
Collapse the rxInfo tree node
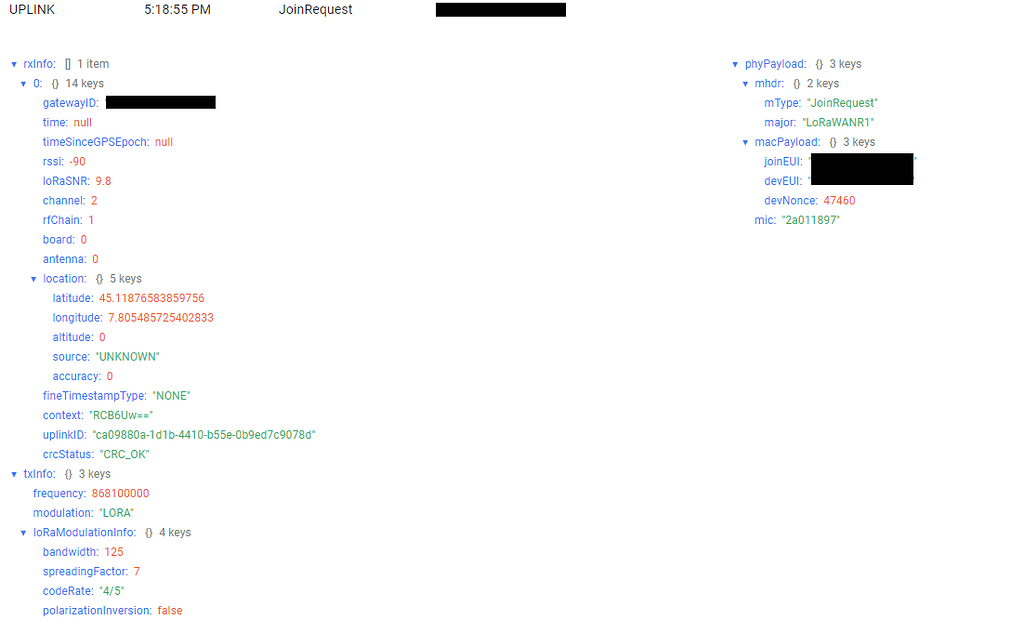(13, 63)
